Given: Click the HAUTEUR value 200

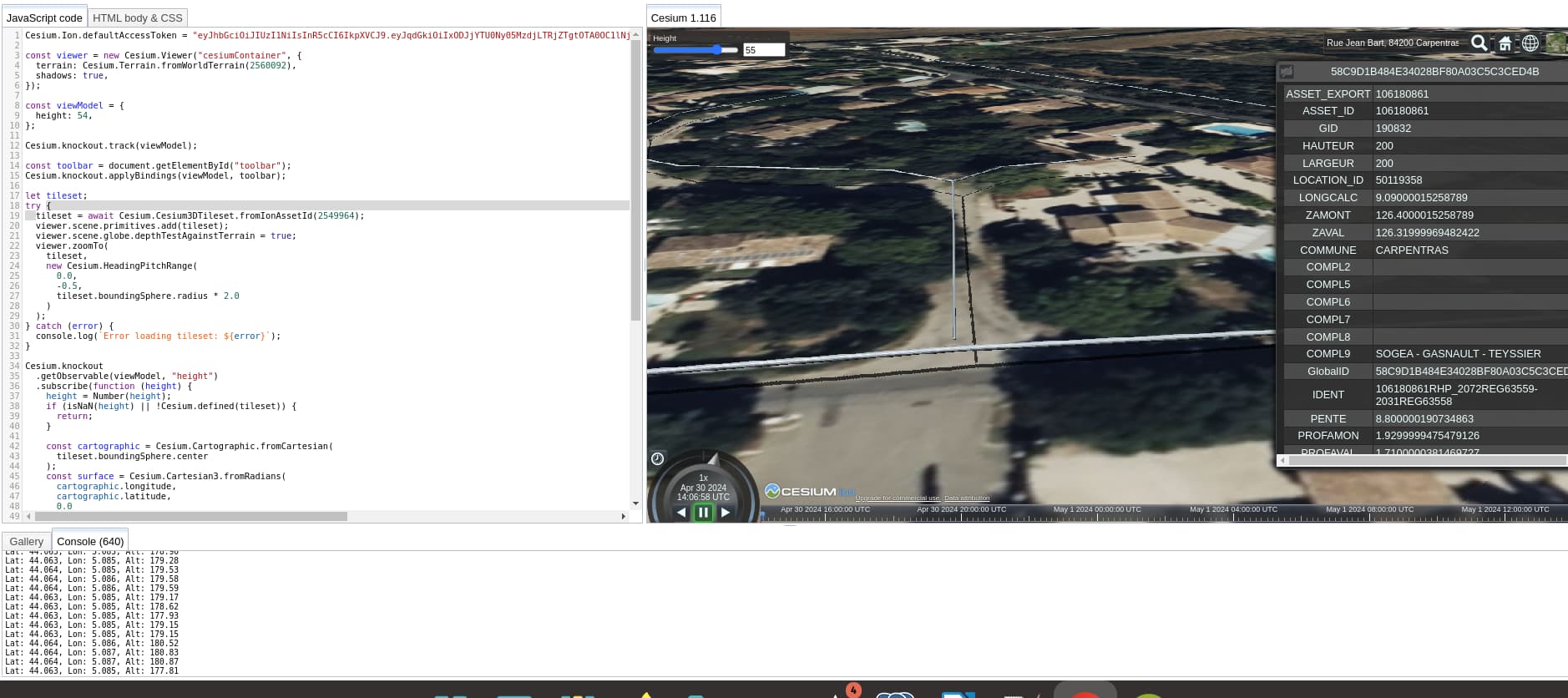Looking at the screenshot, I should coord(1383,146).
